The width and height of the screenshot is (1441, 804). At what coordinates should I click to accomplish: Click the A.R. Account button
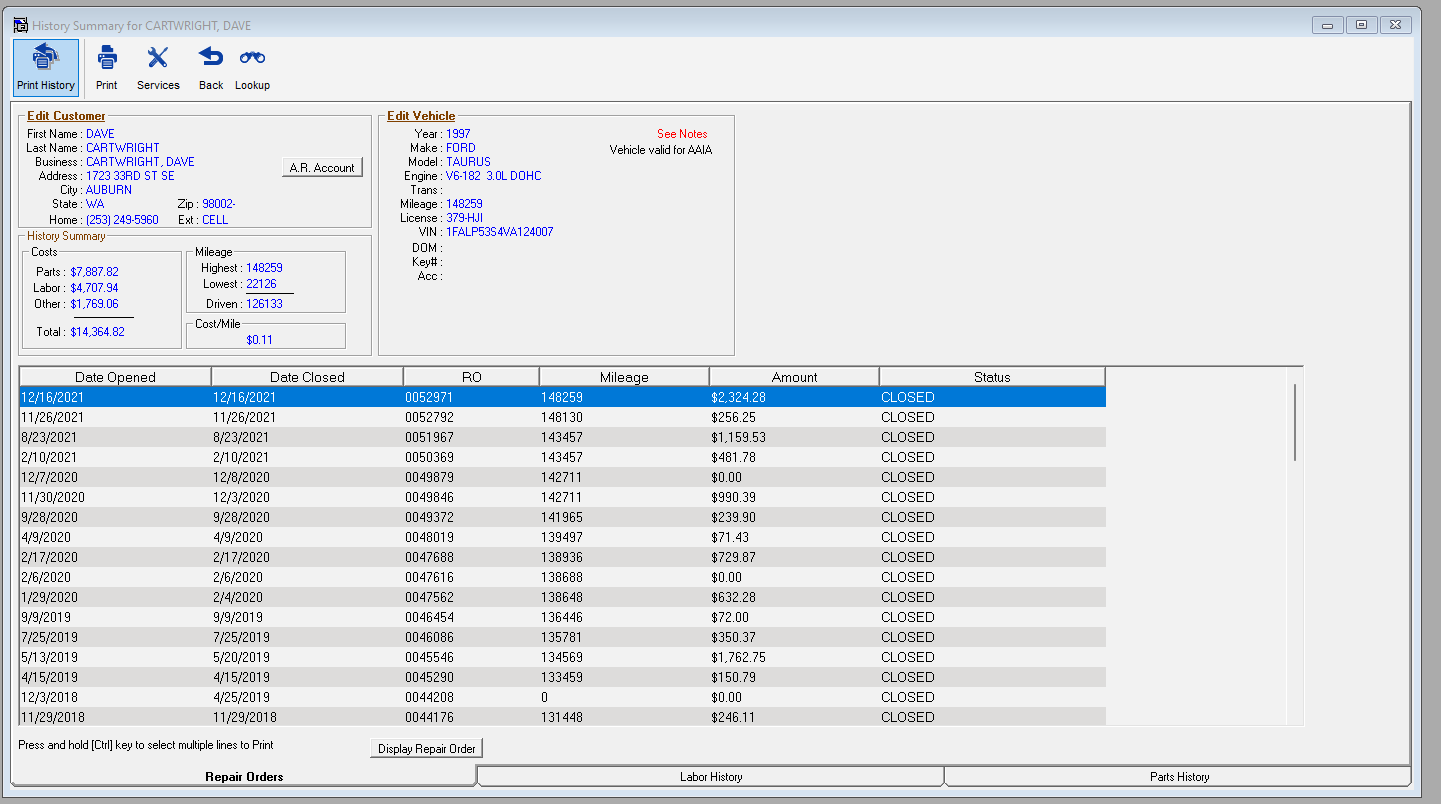(x=322, y=168)
